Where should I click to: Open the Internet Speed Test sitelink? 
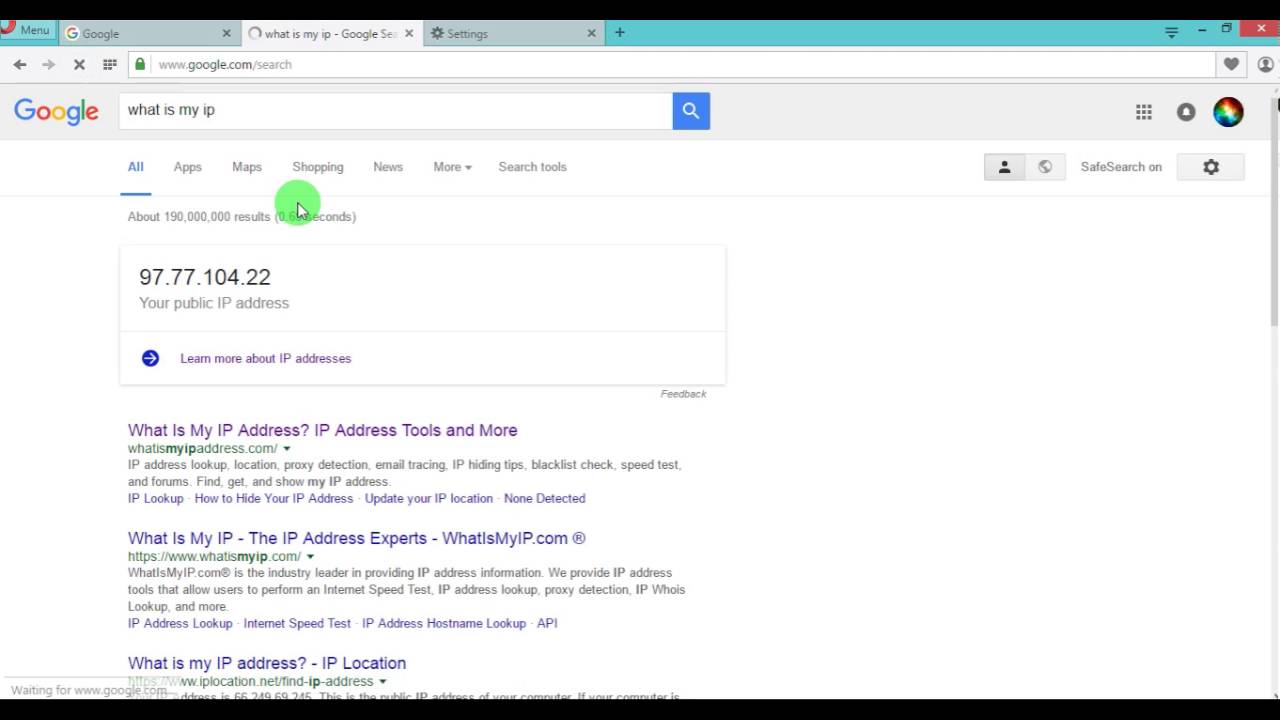(297, 623)
